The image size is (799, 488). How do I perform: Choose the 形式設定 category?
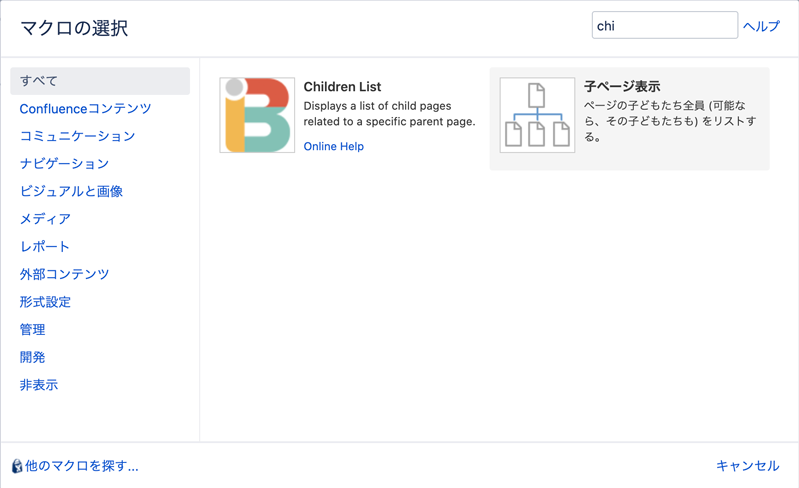pos(45,302)
